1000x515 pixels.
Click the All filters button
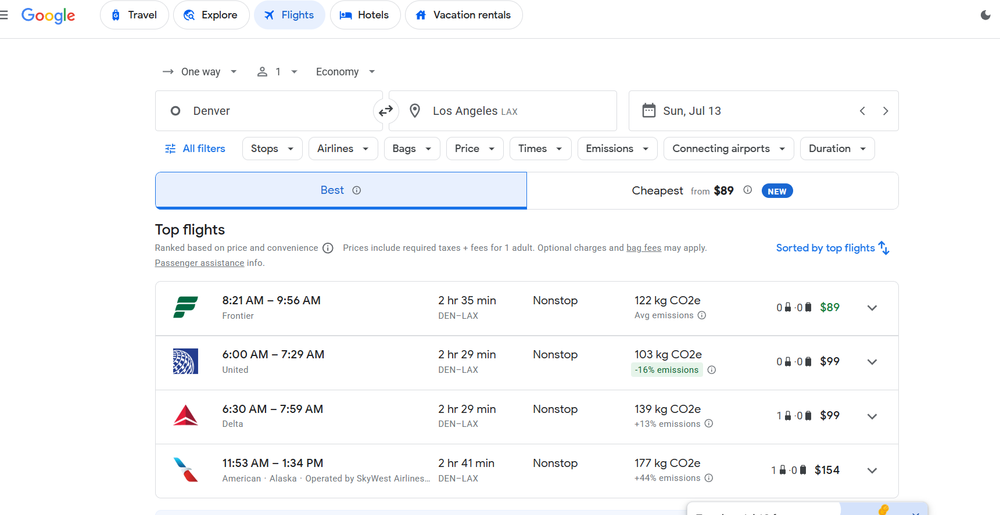(195, 149)
